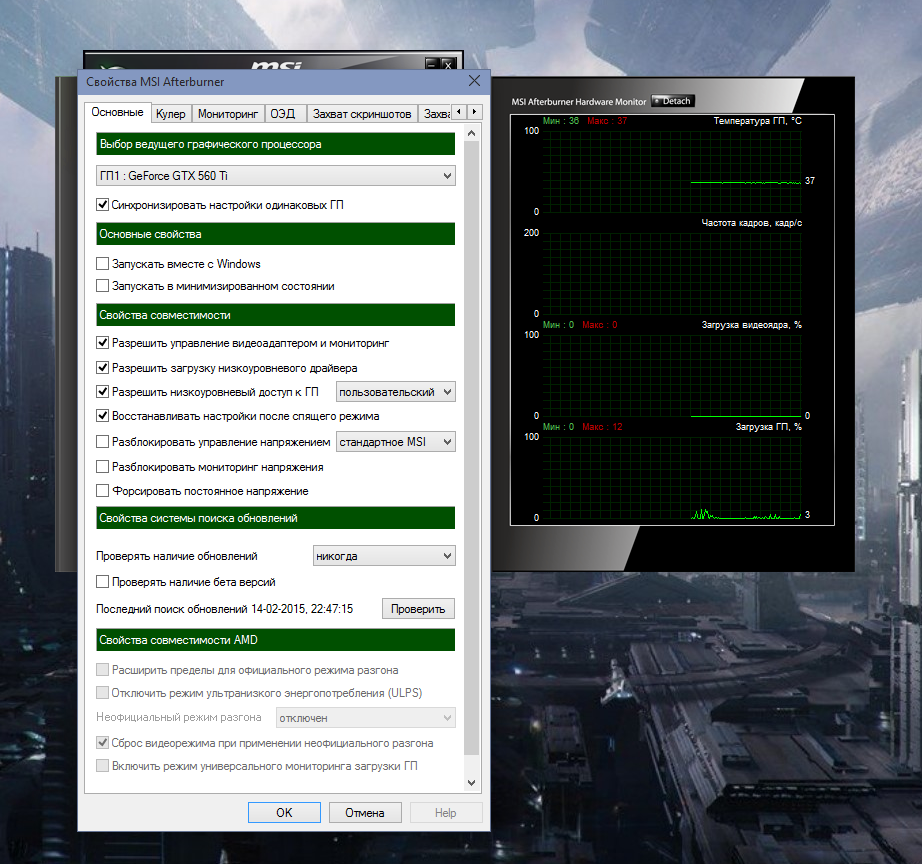Click the first Свойства совместимости section header
922x864 pixels.
point(275,315)
